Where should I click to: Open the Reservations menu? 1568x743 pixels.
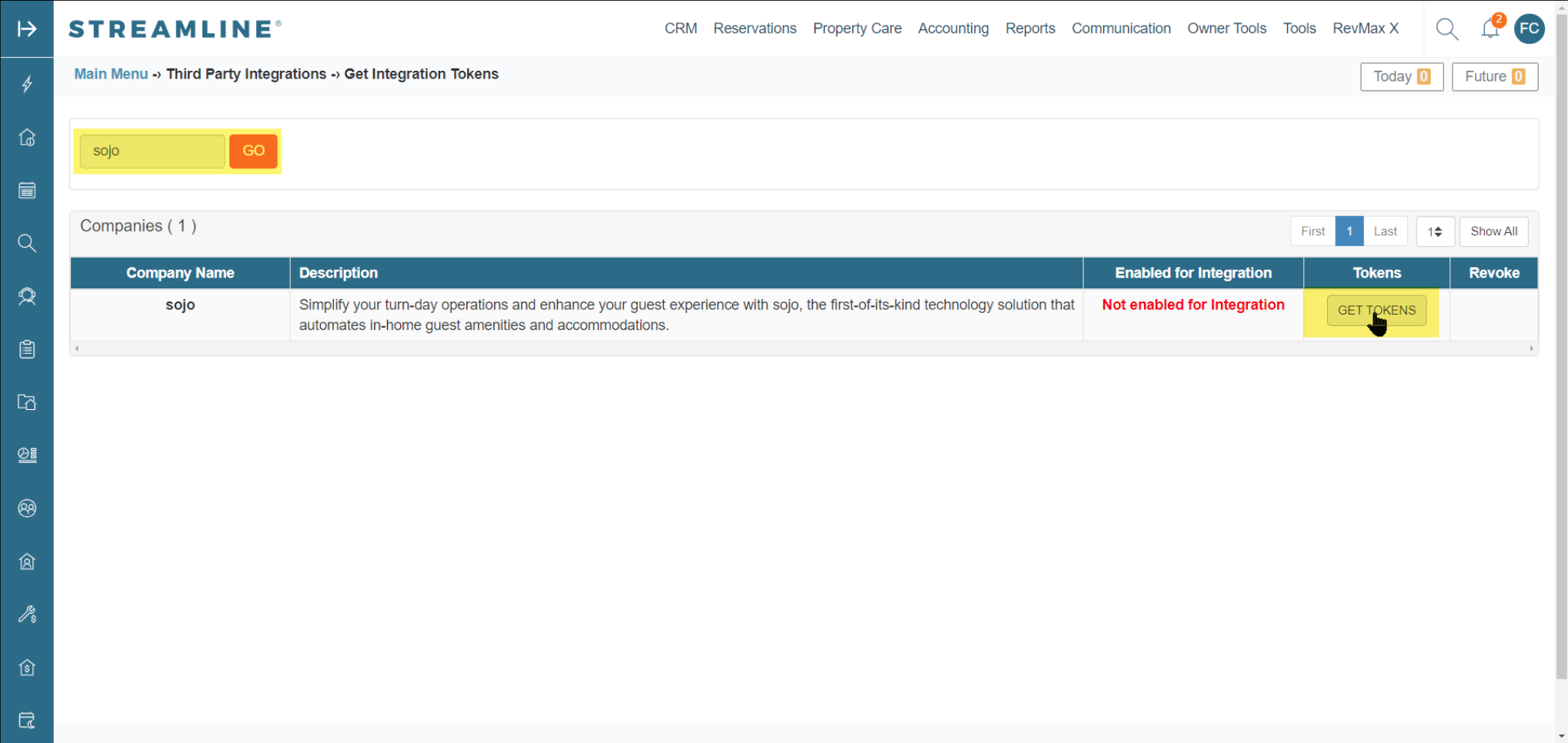pyautogui.click(x=754, y=28)
